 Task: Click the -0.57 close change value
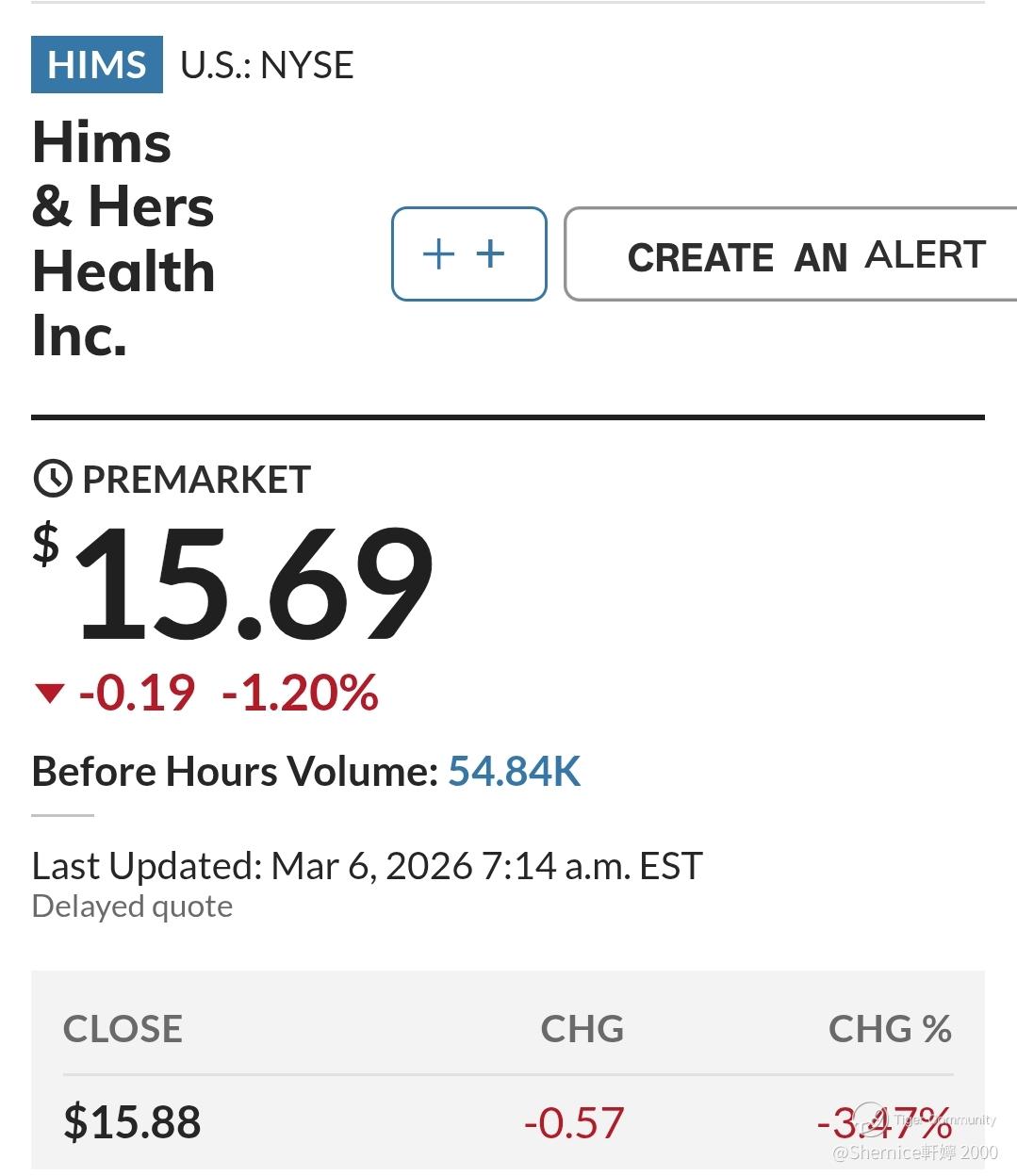click(x=574, y=1122)
